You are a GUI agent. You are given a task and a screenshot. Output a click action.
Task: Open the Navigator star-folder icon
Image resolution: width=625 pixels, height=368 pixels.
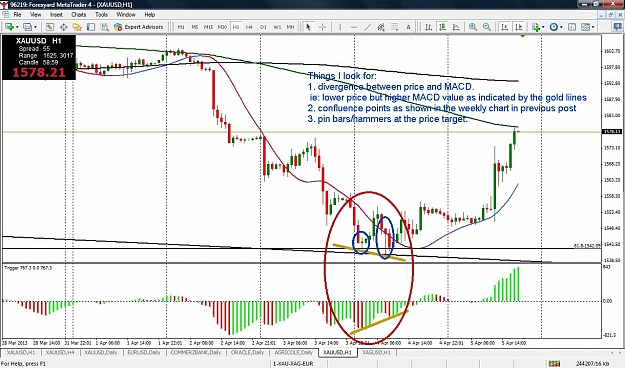point(77,27)
